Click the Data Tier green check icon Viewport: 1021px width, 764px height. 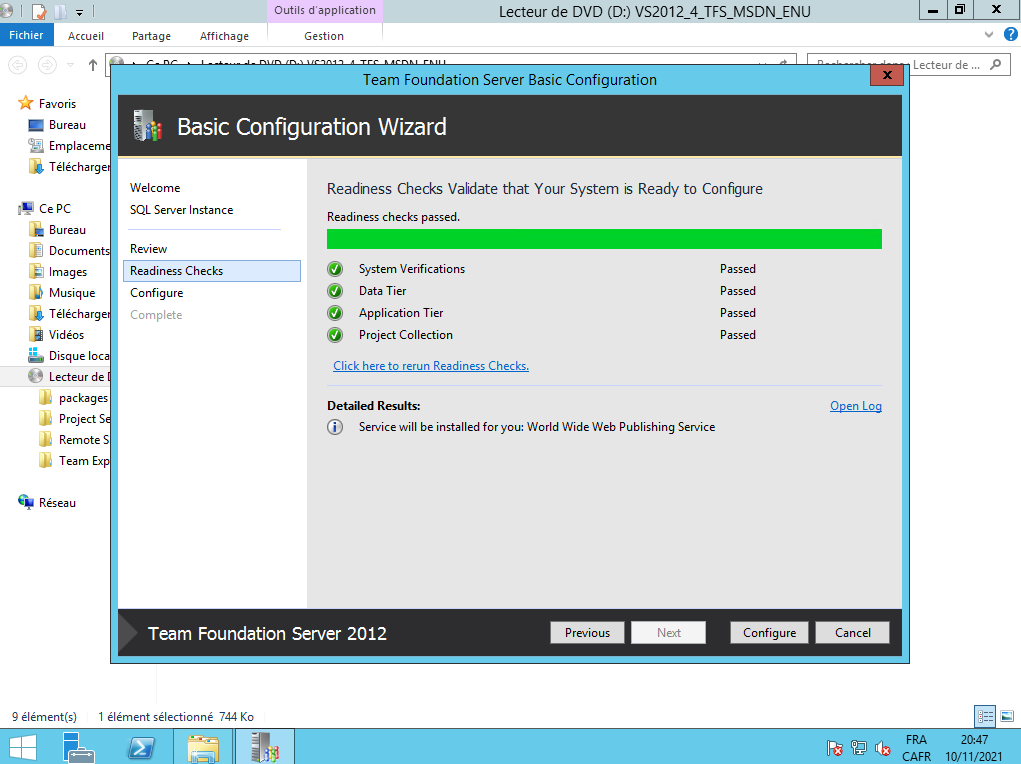point(336,291)
